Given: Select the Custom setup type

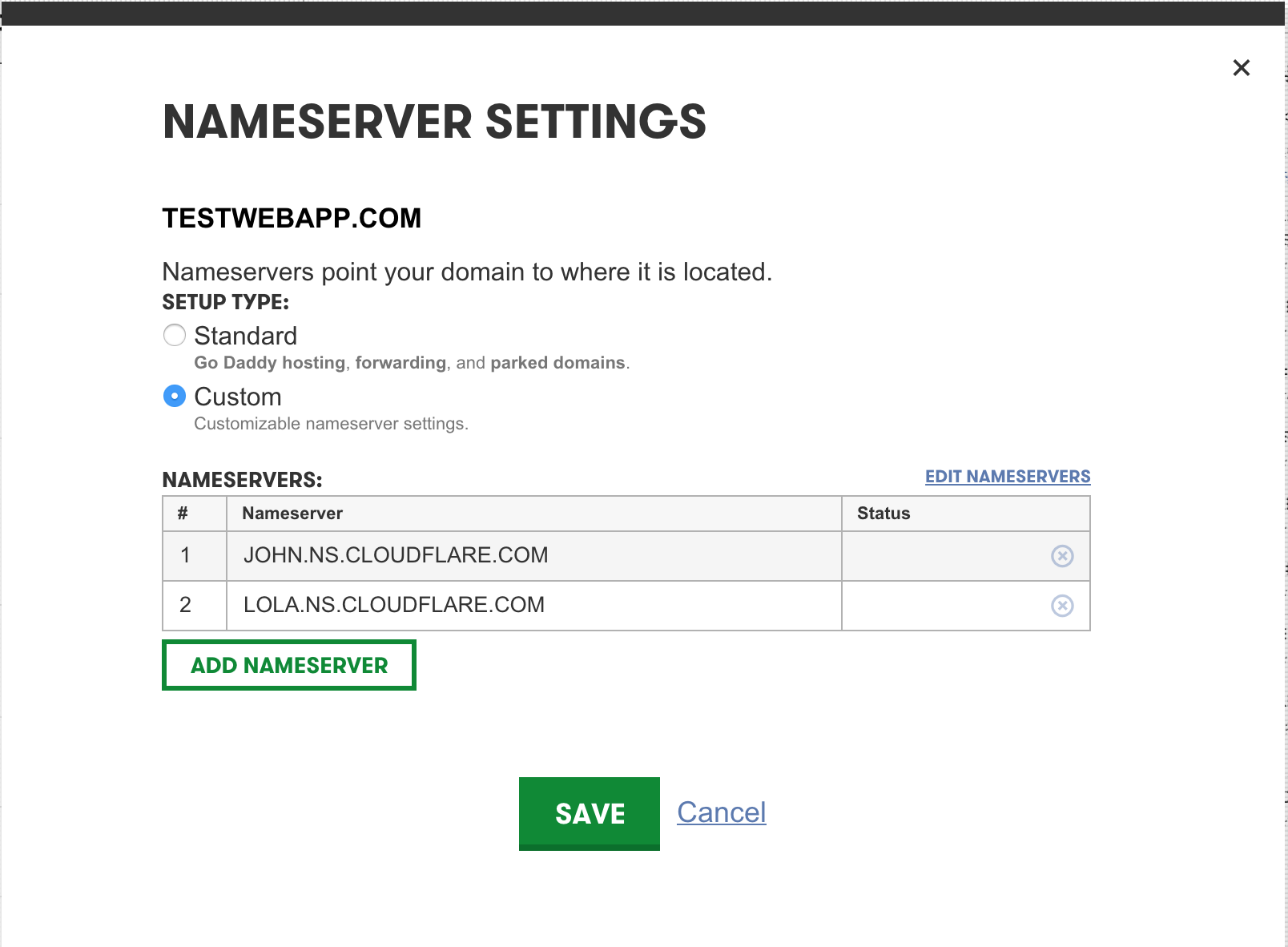Looking at the screenshot, I should click(x=175, y=397).
